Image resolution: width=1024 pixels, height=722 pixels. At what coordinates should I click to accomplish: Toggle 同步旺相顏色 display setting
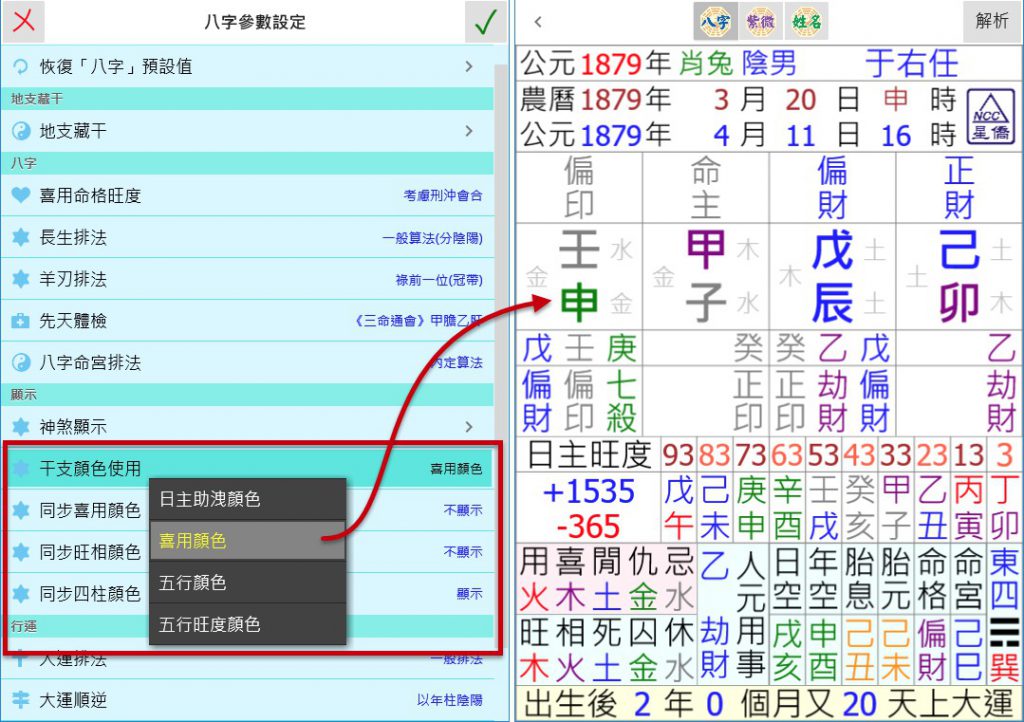pyautogui.click(x=462, y=552)
